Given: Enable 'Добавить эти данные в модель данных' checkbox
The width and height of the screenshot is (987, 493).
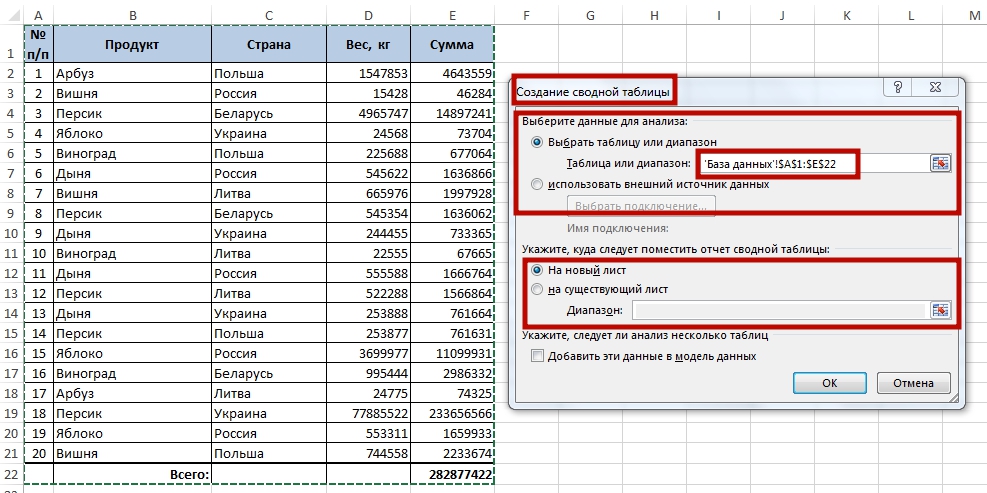Looking at the screenshot, I should point(539,356).
